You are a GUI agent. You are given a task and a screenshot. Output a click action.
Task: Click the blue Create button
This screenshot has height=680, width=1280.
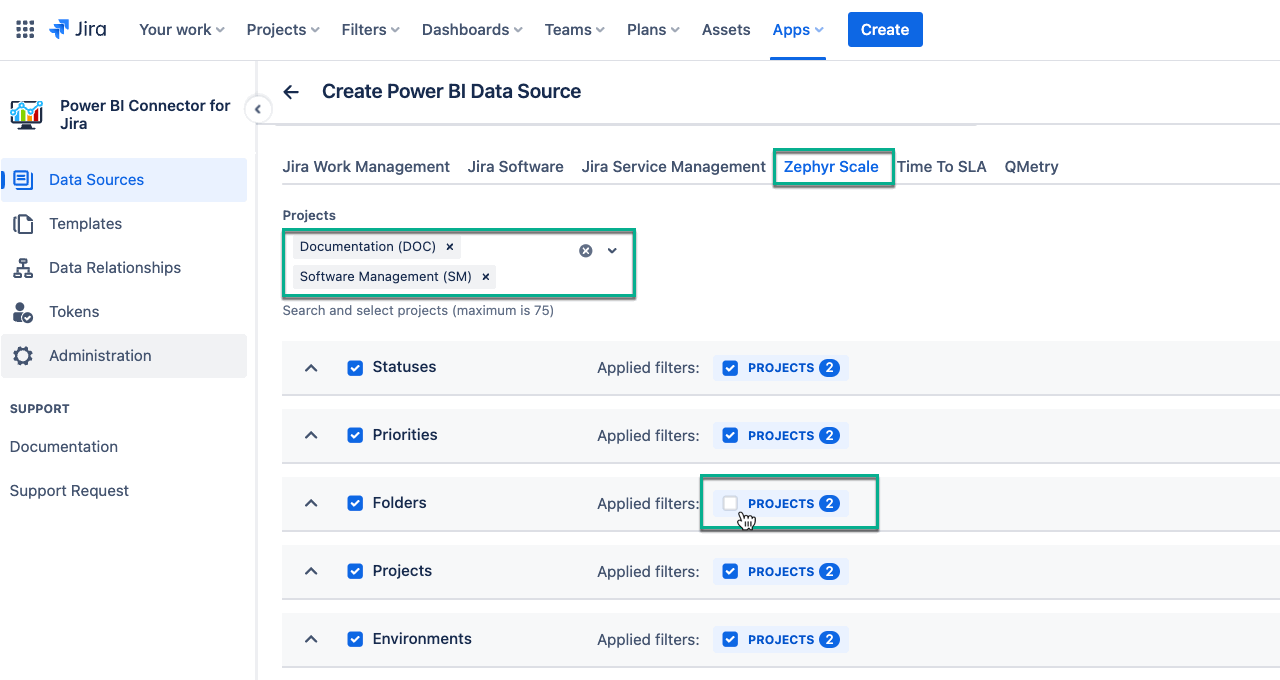click(884, 30)
